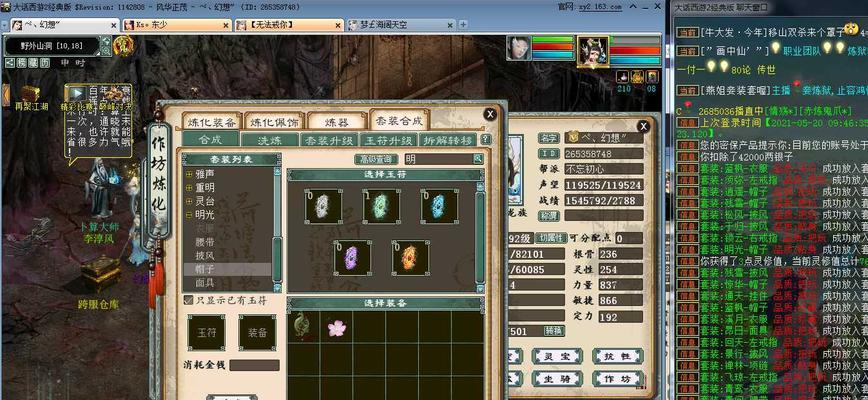
Task: Switch to 拆解转移 sub-tab
Action: 448,141
